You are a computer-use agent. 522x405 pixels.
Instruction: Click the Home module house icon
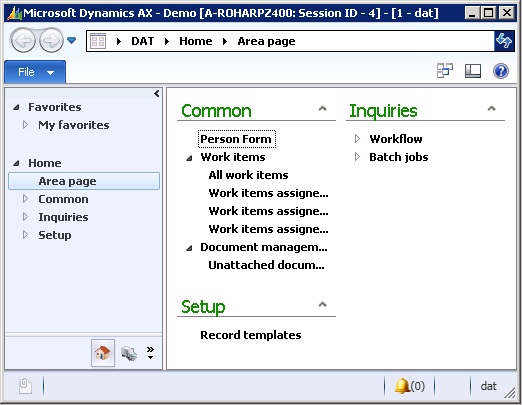point(103,353)
